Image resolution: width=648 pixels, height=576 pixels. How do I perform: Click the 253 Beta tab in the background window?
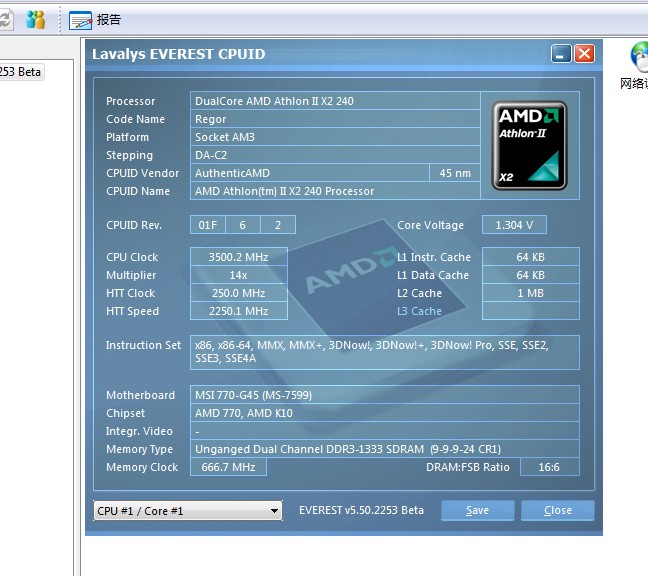click(21, 72)
